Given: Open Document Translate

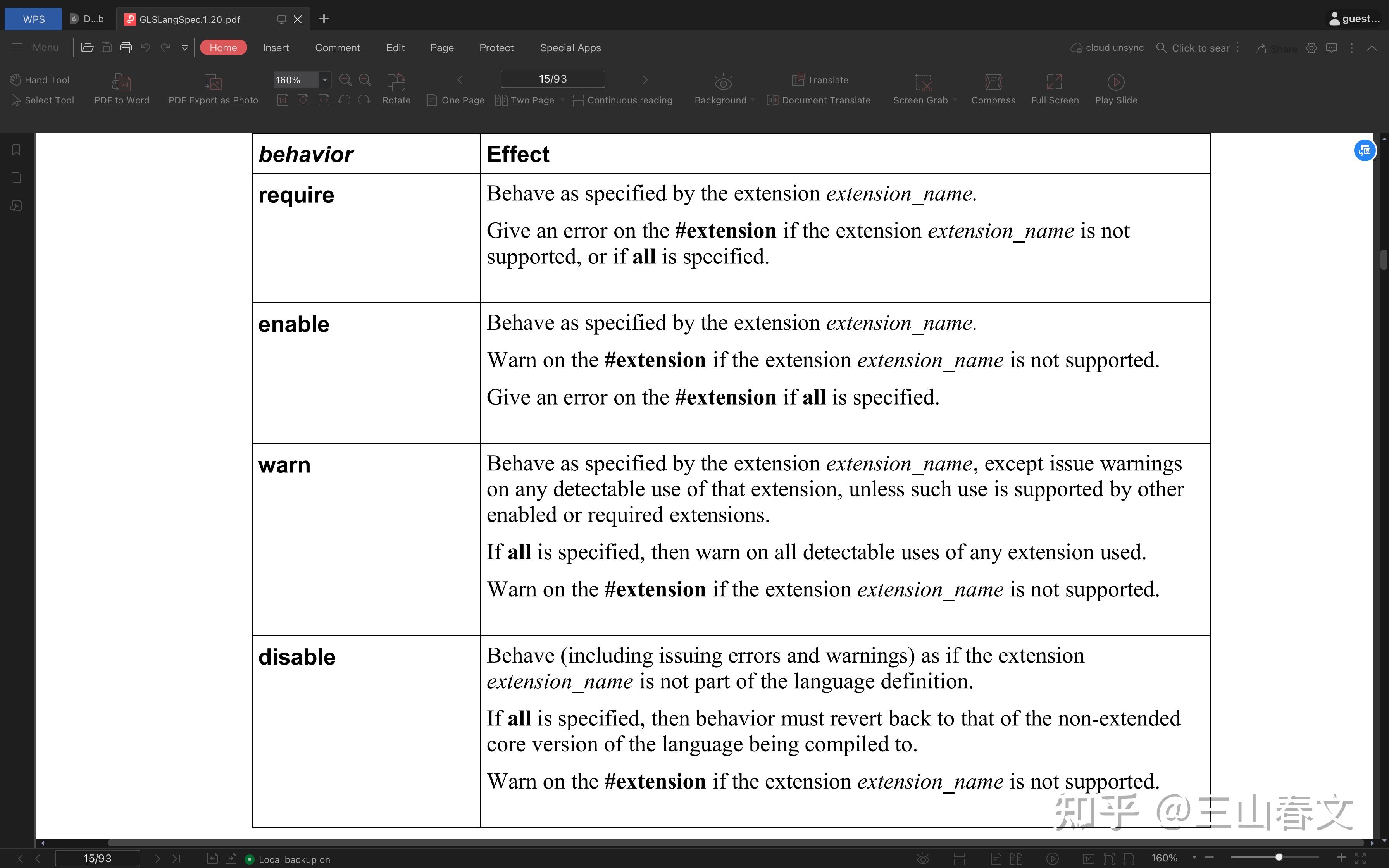Looking at the screenshot, I should click(819, 100).
